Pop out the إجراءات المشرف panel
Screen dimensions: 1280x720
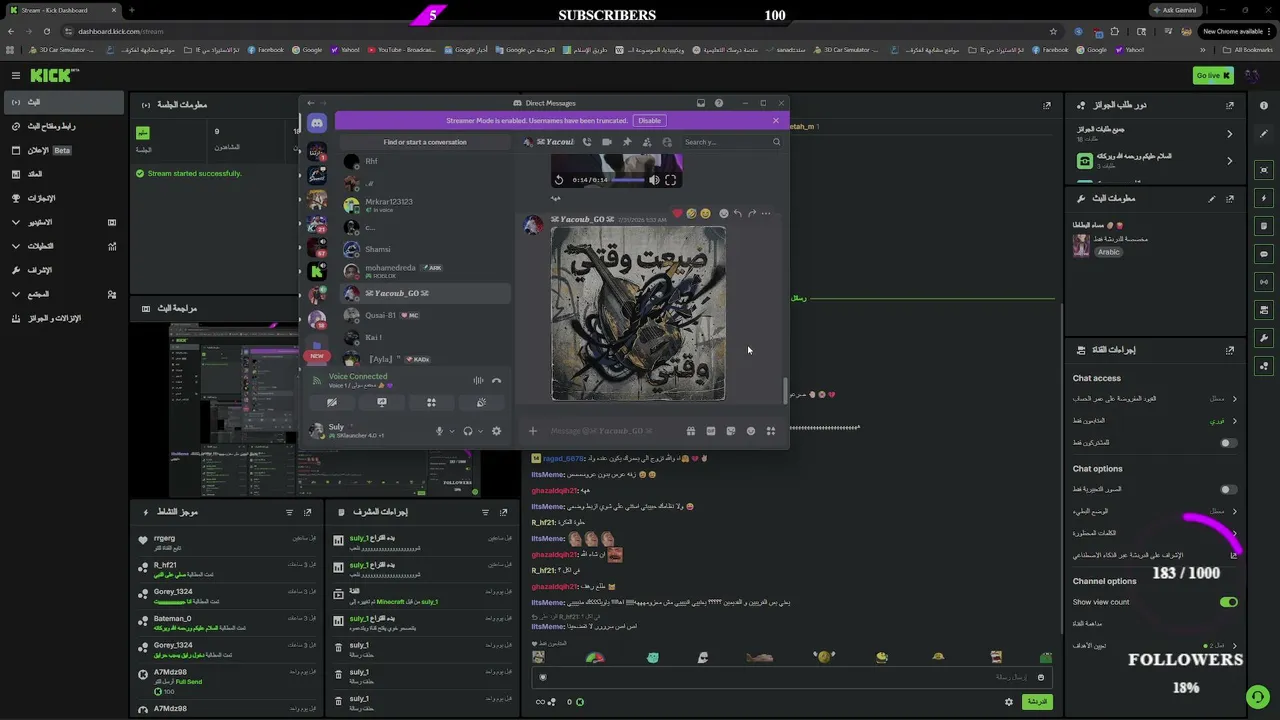[503, 512]
